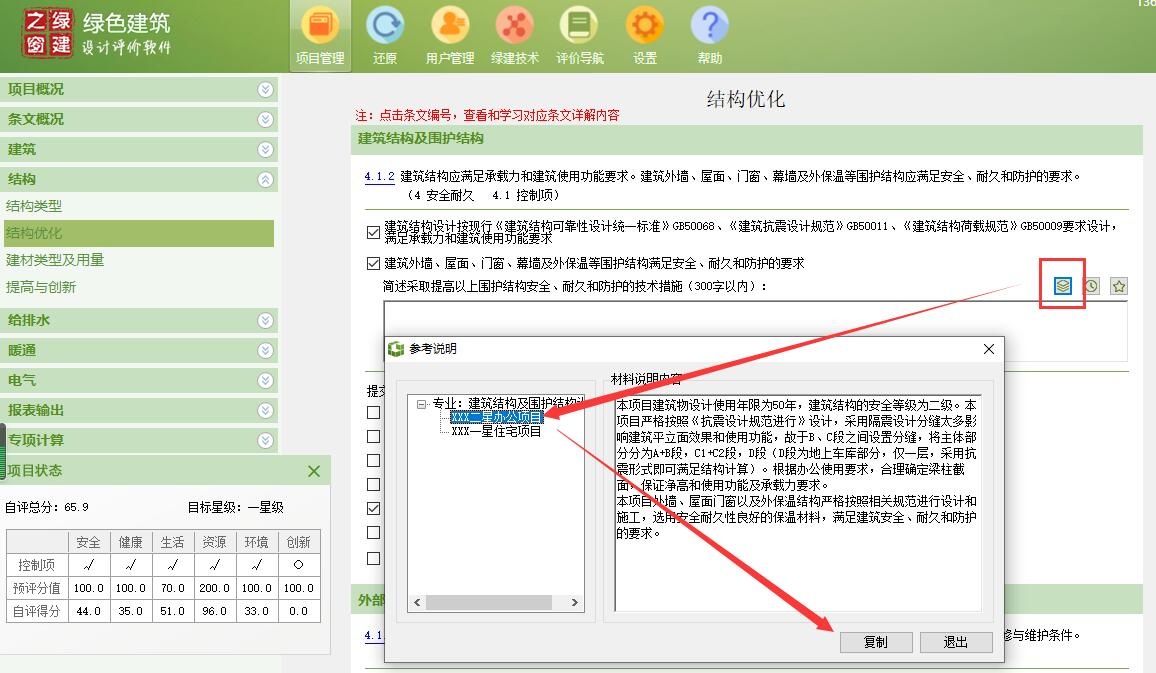Viewport: 1156px width, 673px height.
Task: Toggle the 建筑外墙、屋面、门窗 requirement checkbox
Action: [x=374, y=264]
